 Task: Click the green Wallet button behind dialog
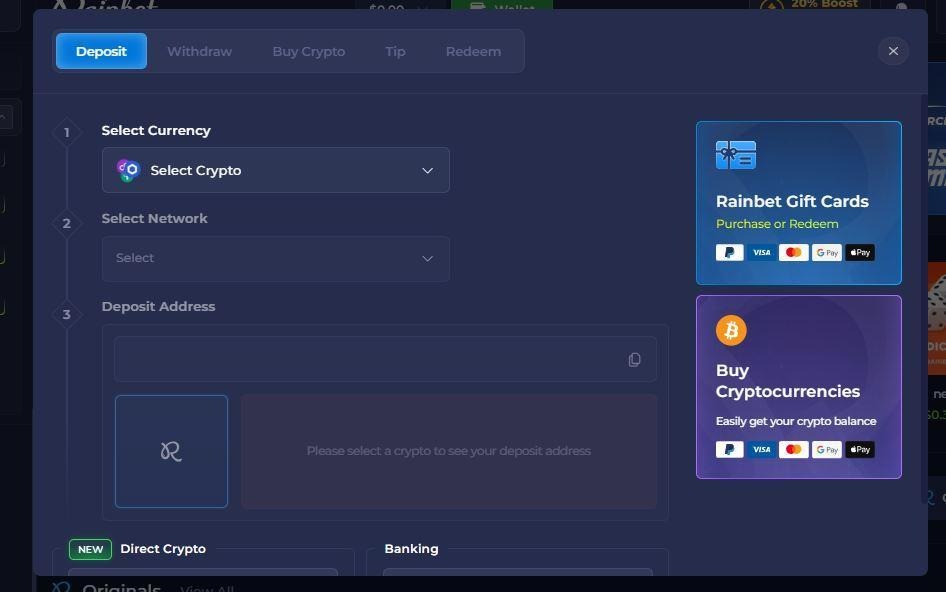(x=502, y=5)
